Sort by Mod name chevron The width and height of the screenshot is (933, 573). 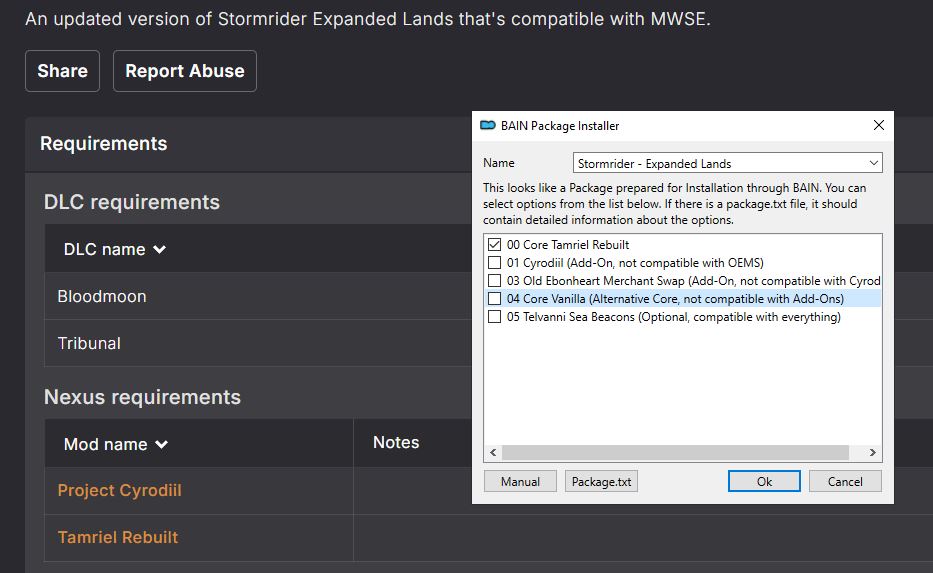(161, 444)
